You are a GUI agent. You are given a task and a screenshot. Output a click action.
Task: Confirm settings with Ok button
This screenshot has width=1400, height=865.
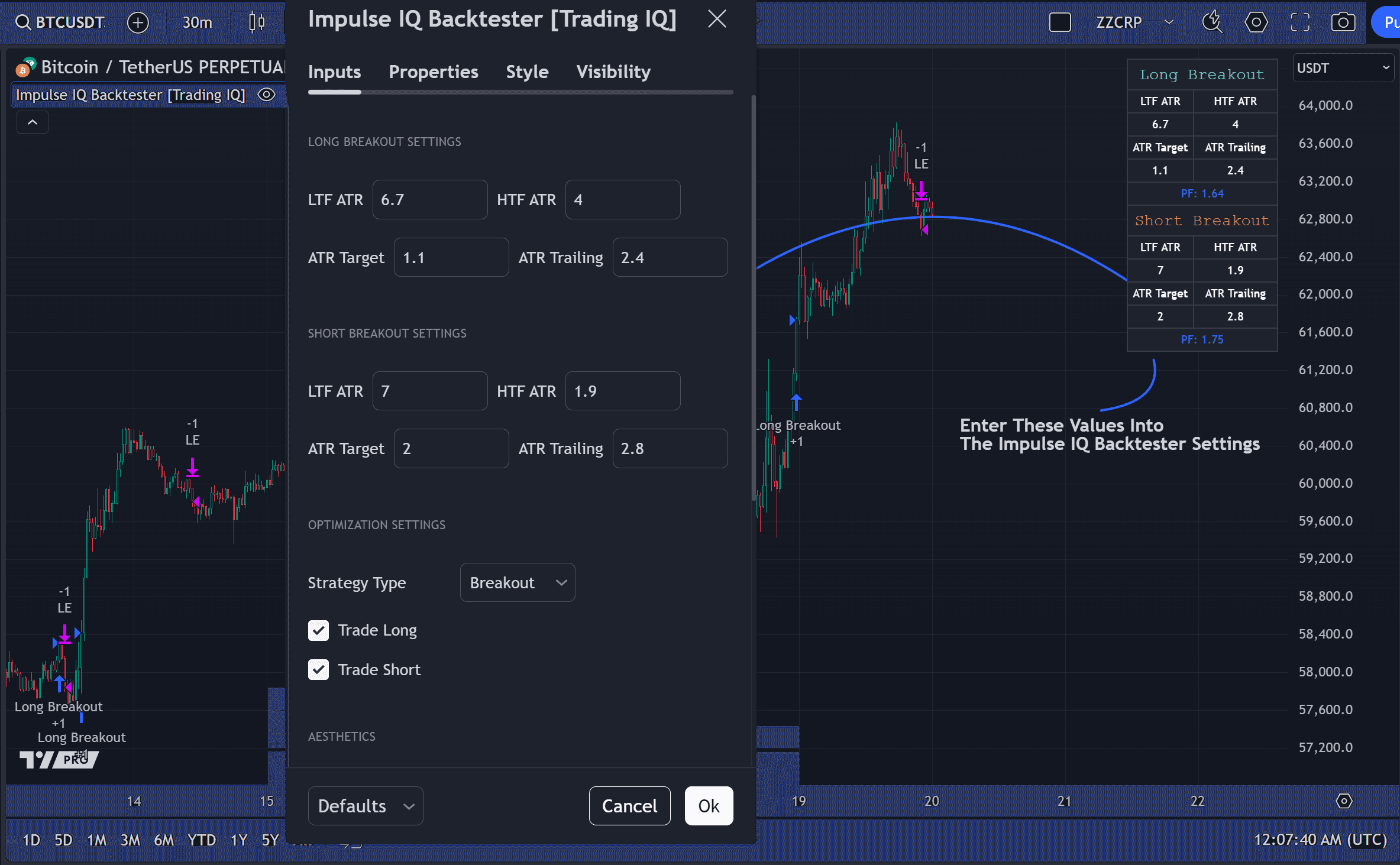(x=709, y=805)
